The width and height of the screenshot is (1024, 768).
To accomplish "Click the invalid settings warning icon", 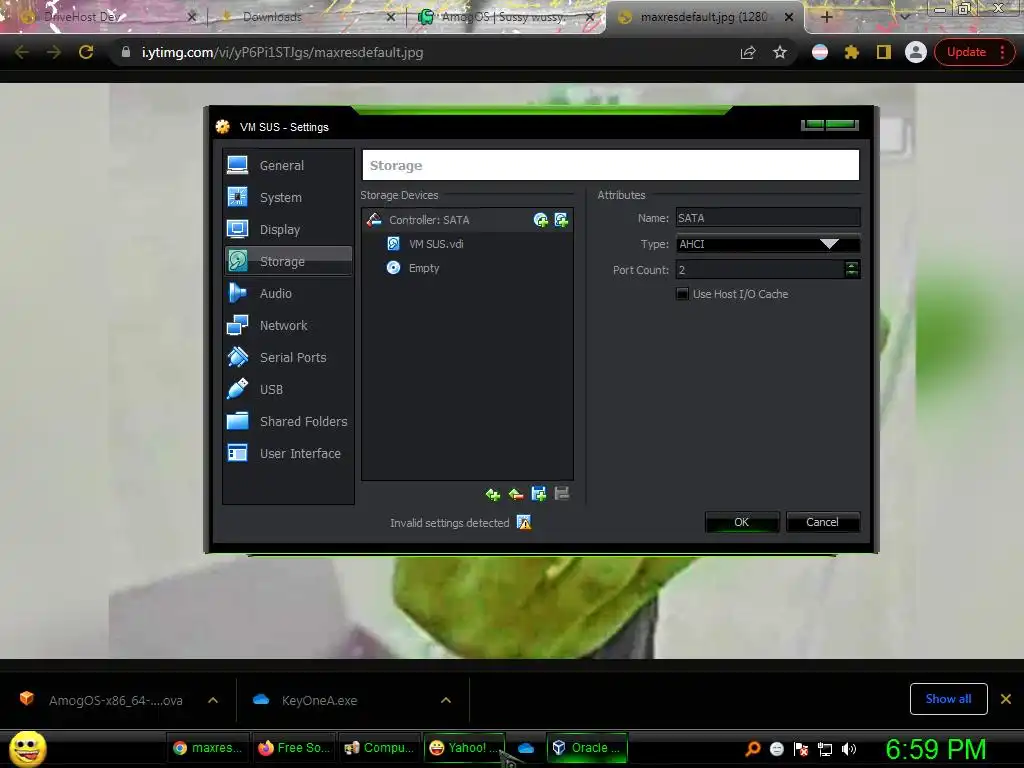I will 524,522.
